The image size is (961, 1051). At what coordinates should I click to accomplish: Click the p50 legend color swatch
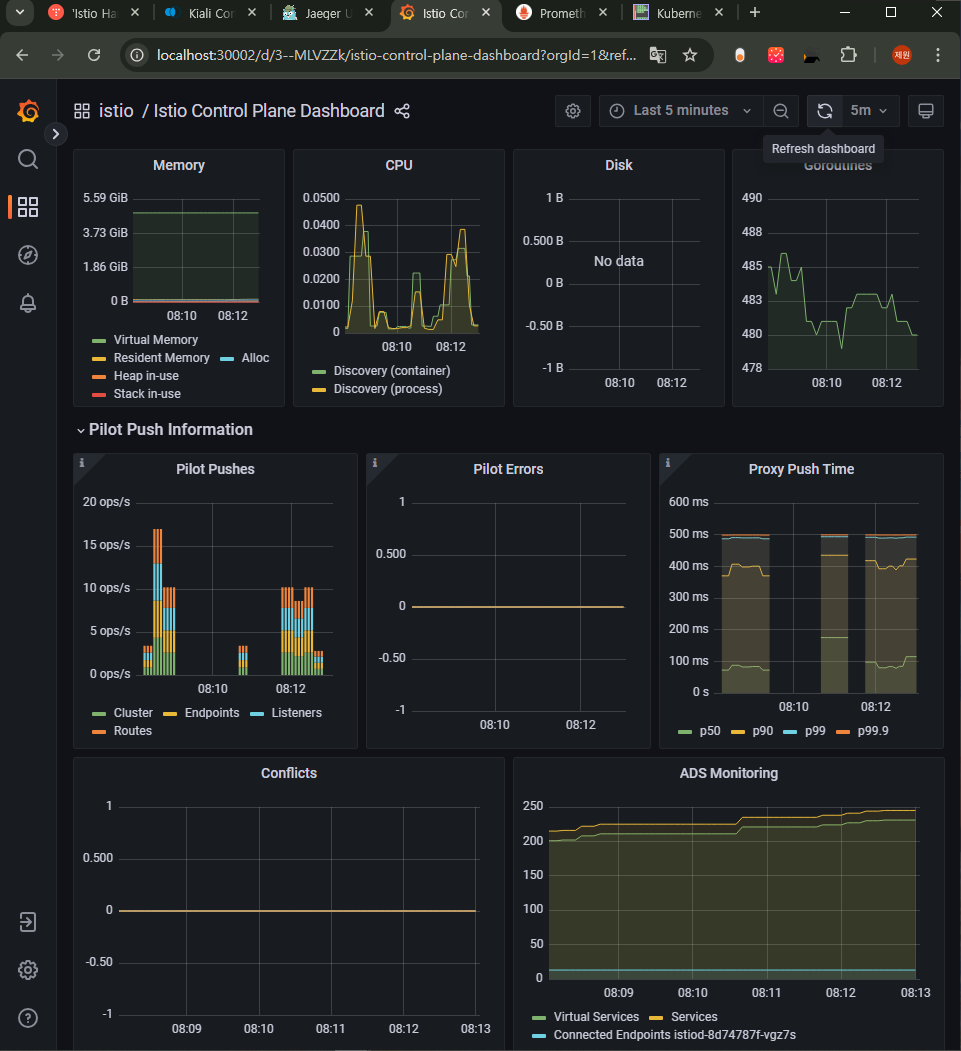pyautogui.click(x=685, y=732)
